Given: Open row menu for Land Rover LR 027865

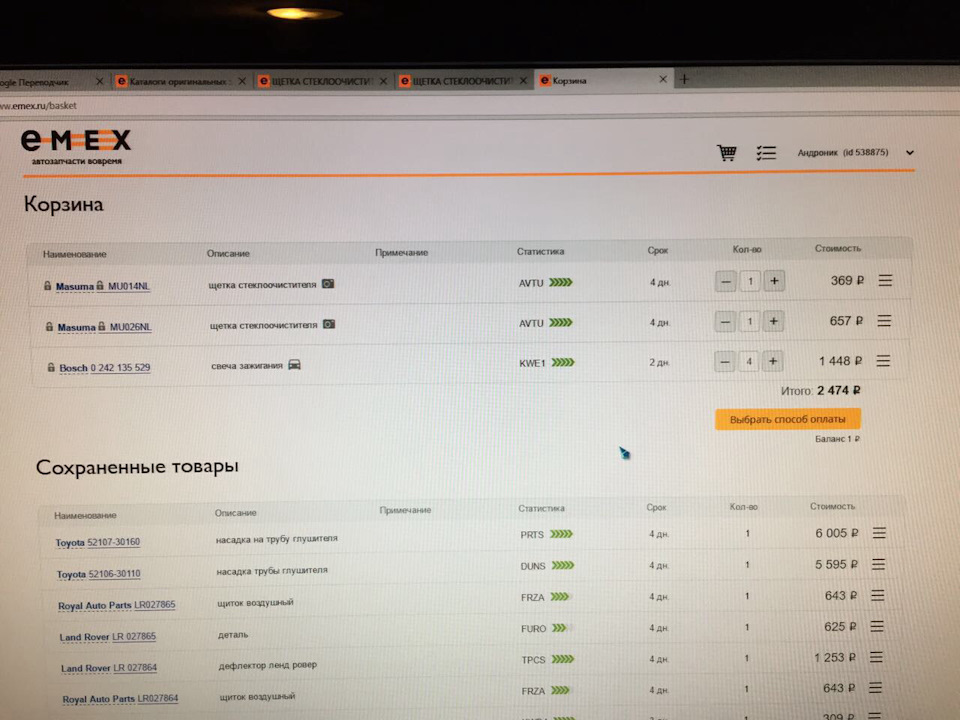Looking at the screenshot, I should (877, 626).
